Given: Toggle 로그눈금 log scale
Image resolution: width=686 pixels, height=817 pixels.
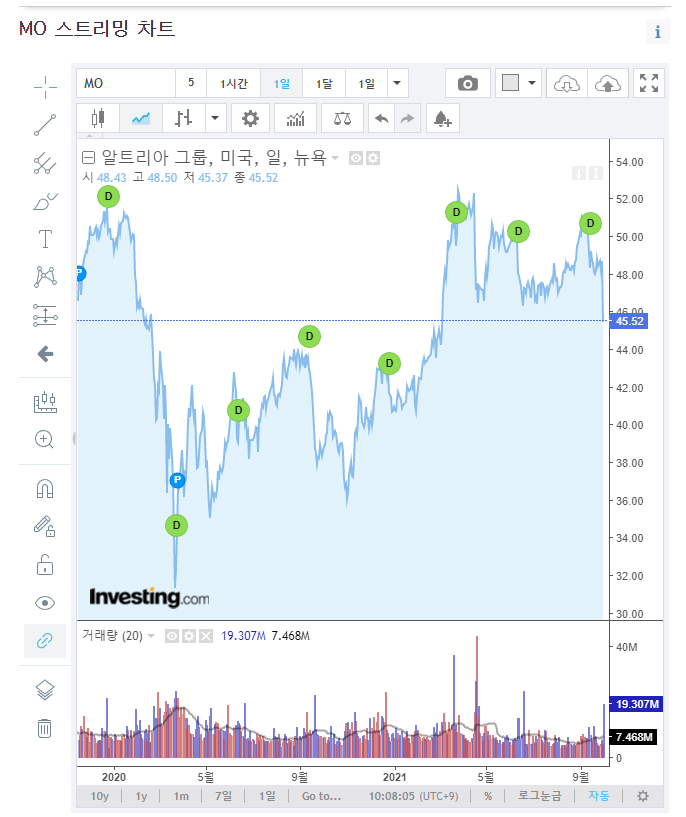Looking at the screenshot, I should [539, 796].
